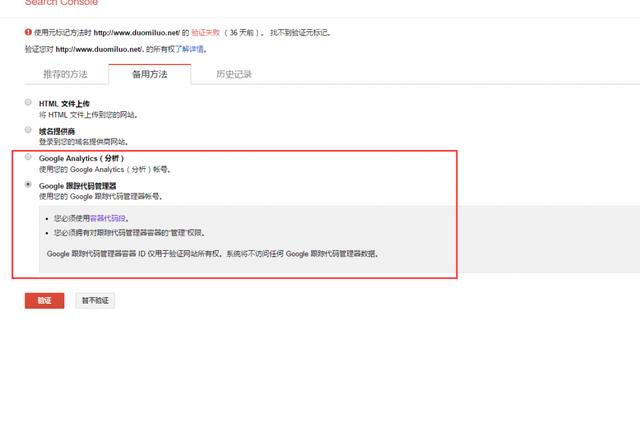Select the Google 跟踪代码管理器 radio button

tap(28, 184)
